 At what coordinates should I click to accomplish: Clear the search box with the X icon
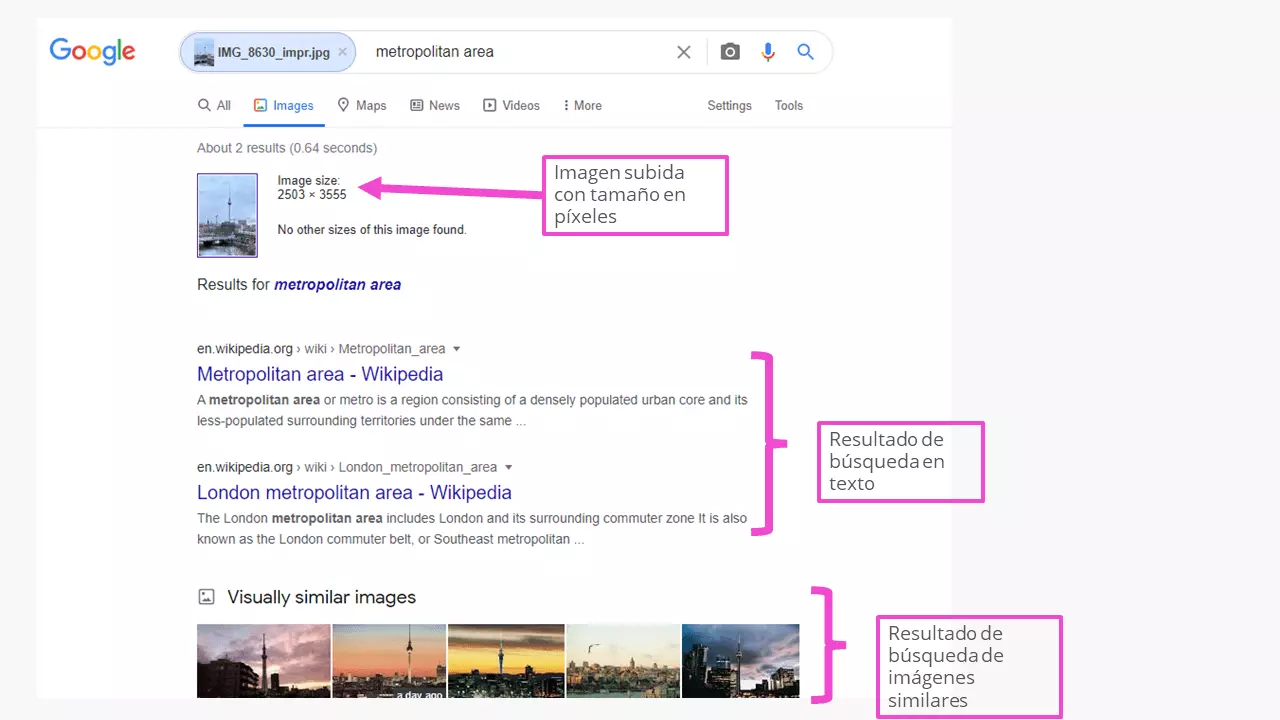[x=684, y=52]
